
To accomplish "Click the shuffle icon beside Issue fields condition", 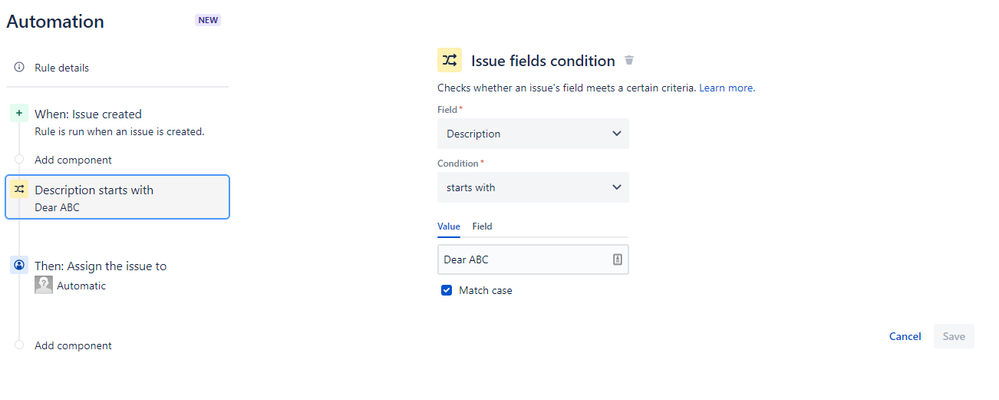I will [x=449, y=61].
